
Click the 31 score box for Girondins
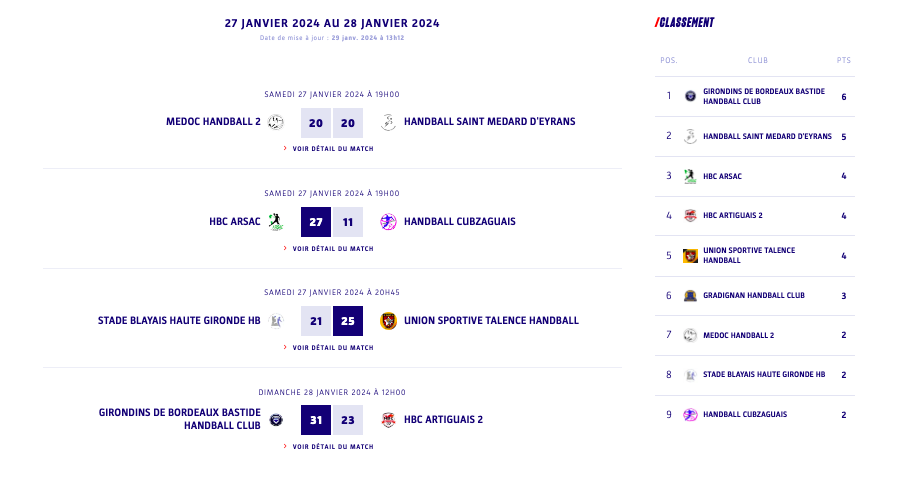point(316,420)
